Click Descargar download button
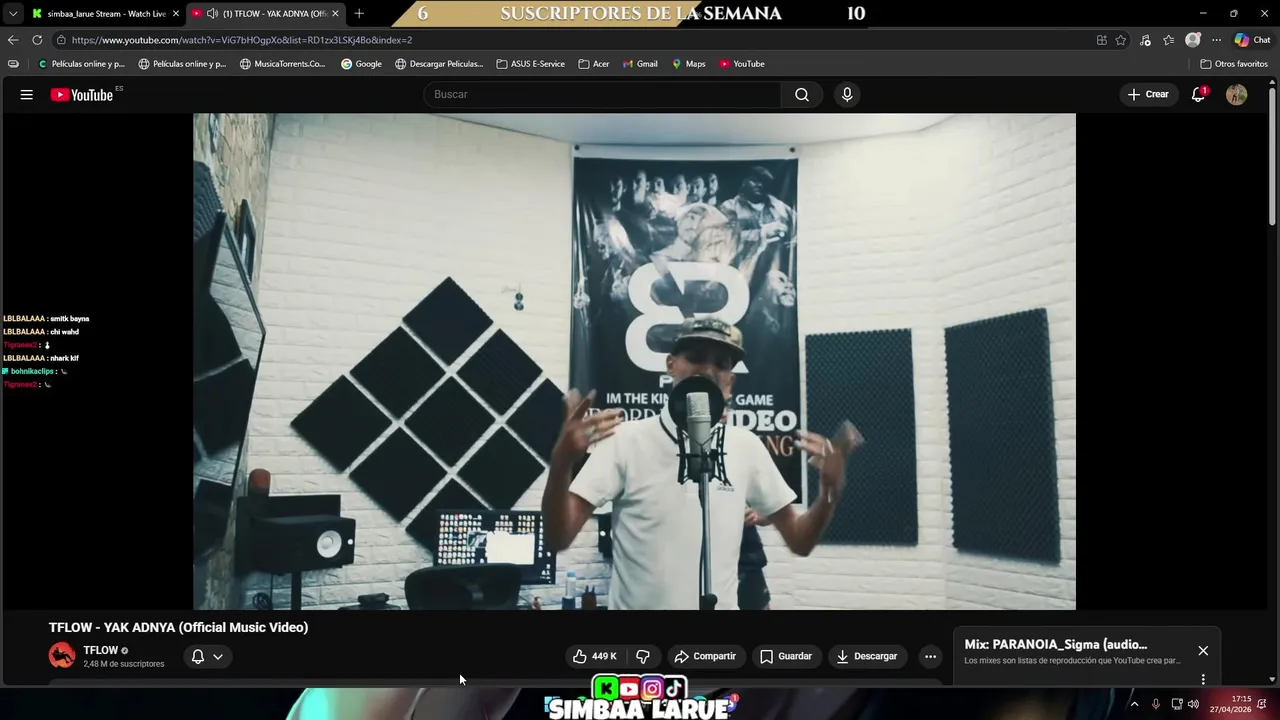 point(867,656)
